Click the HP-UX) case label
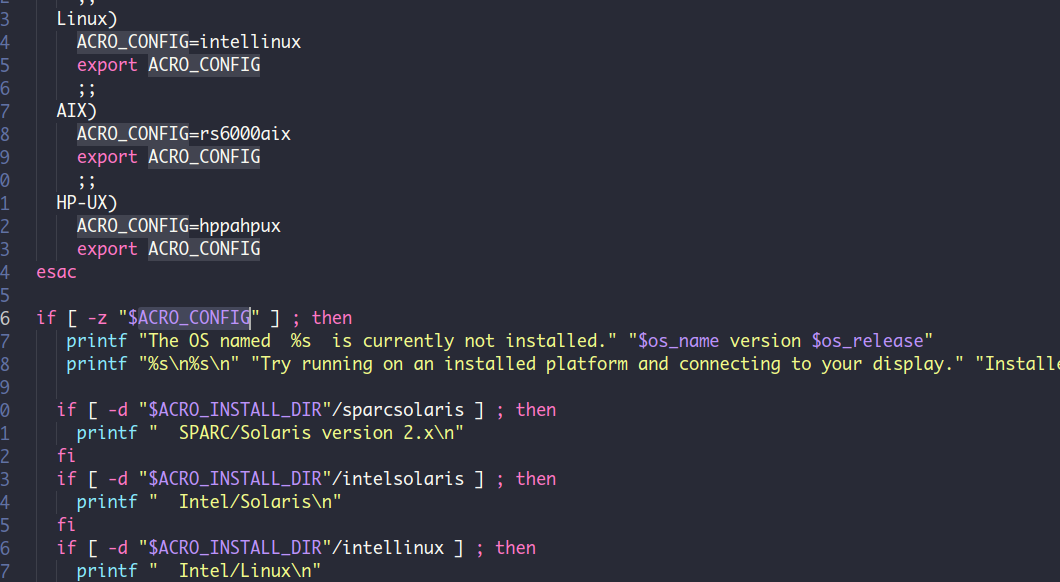This screenshot has height=582, width=1060. point(87,203)
